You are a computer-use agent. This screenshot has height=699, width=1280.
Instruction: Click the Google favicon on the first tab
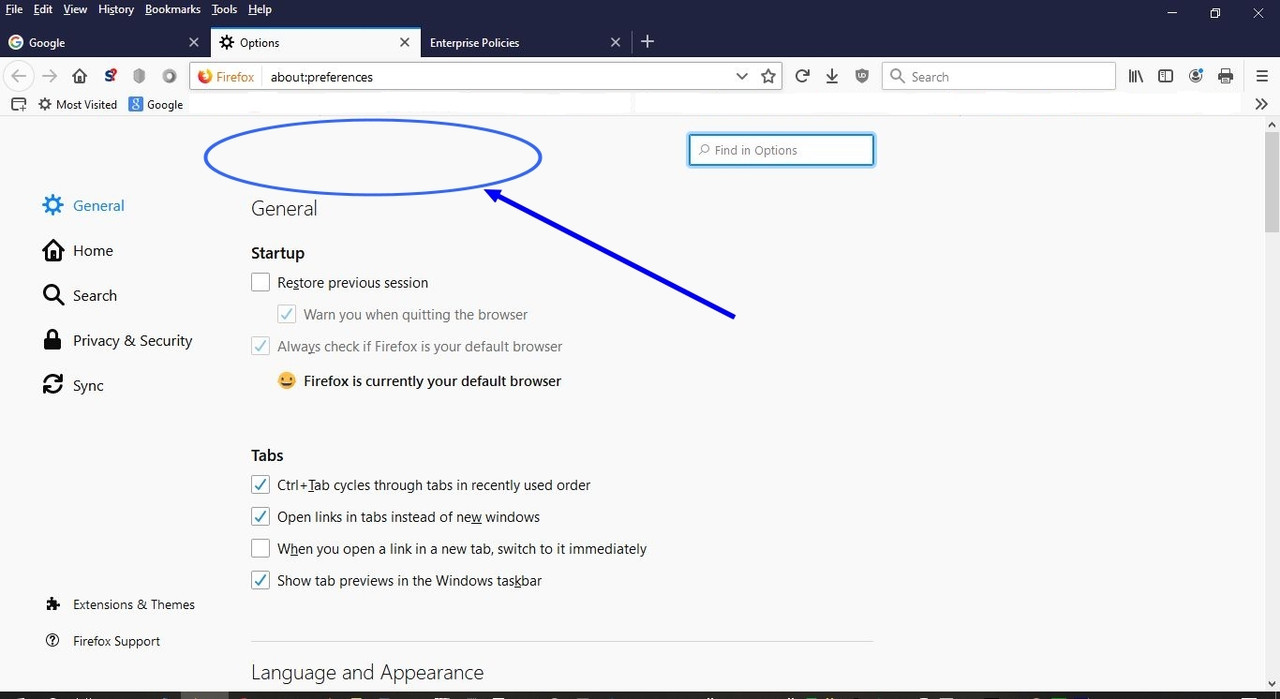pos(16,42)
